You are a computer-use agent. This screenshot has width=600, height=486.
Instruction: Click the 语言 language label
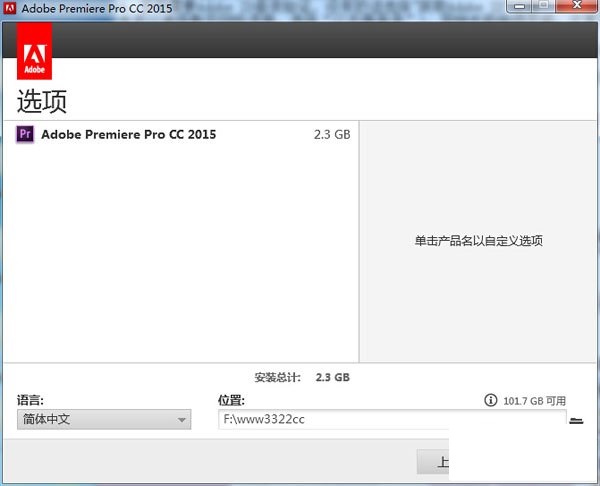click(30, 399)
